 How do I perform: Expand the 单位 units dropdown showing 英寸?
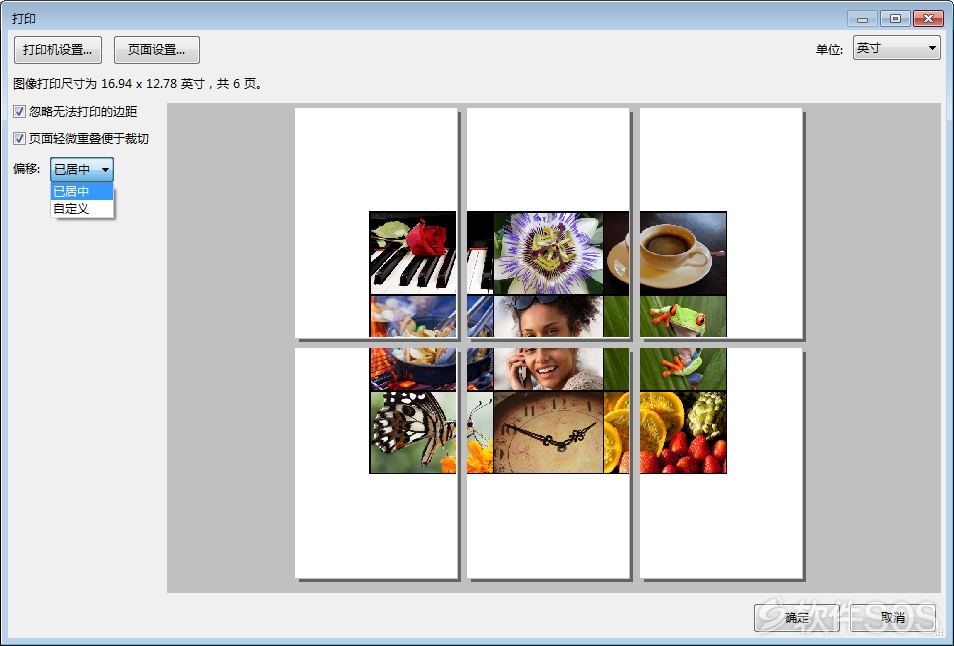896,48
